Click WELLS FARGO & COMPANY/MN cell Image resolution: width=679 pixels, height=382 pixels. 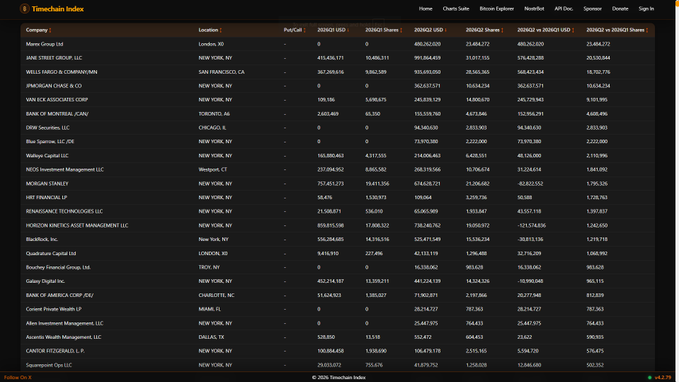61,72
